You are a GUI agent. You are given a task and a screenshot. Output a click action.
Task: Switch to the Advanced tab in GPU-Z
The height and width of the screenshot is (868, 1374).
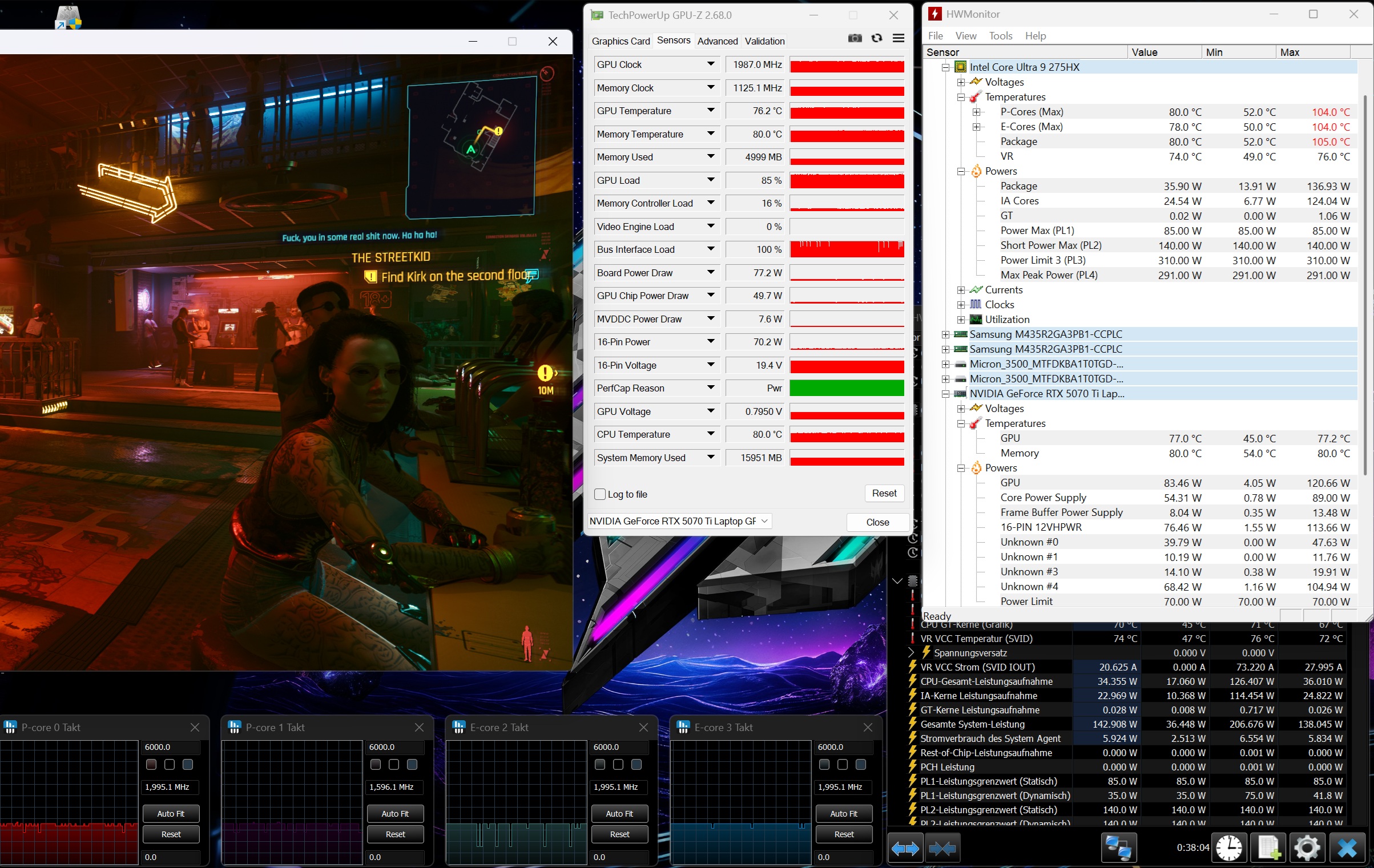click(x=718, y=41)
